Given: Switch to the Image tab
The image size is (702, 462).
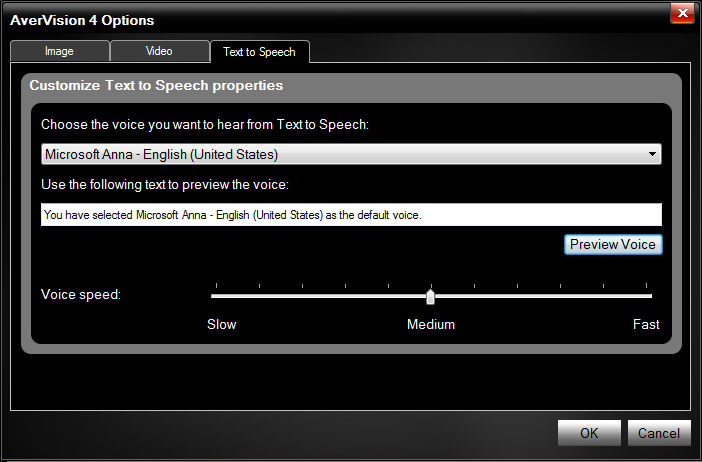Looking at the screenshot, I should click(x=60, y=51).
